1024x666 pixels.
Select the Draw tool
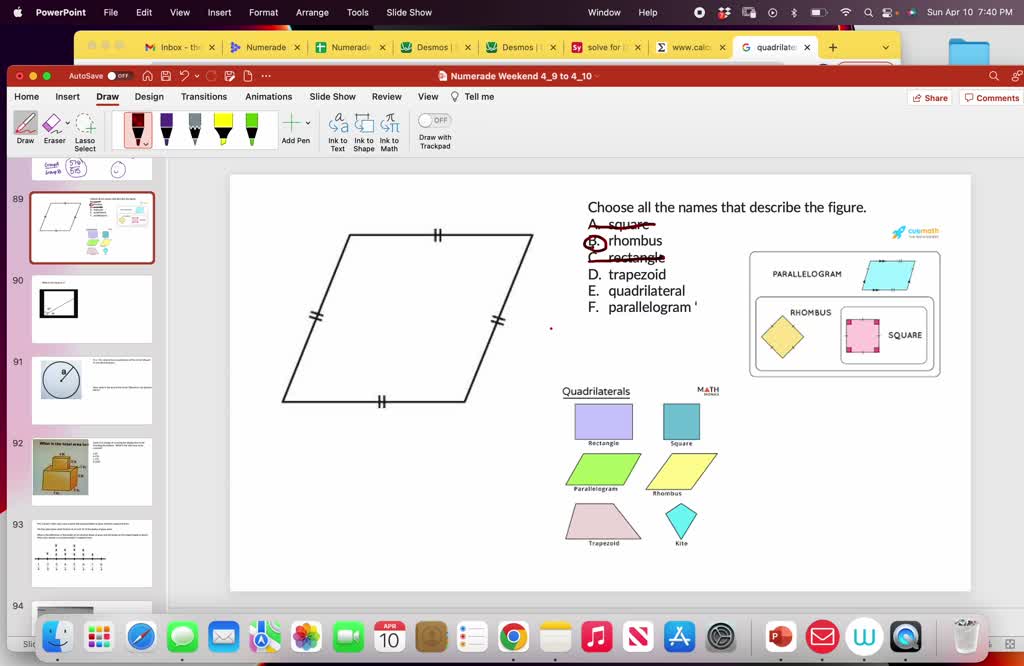point(25,124)
